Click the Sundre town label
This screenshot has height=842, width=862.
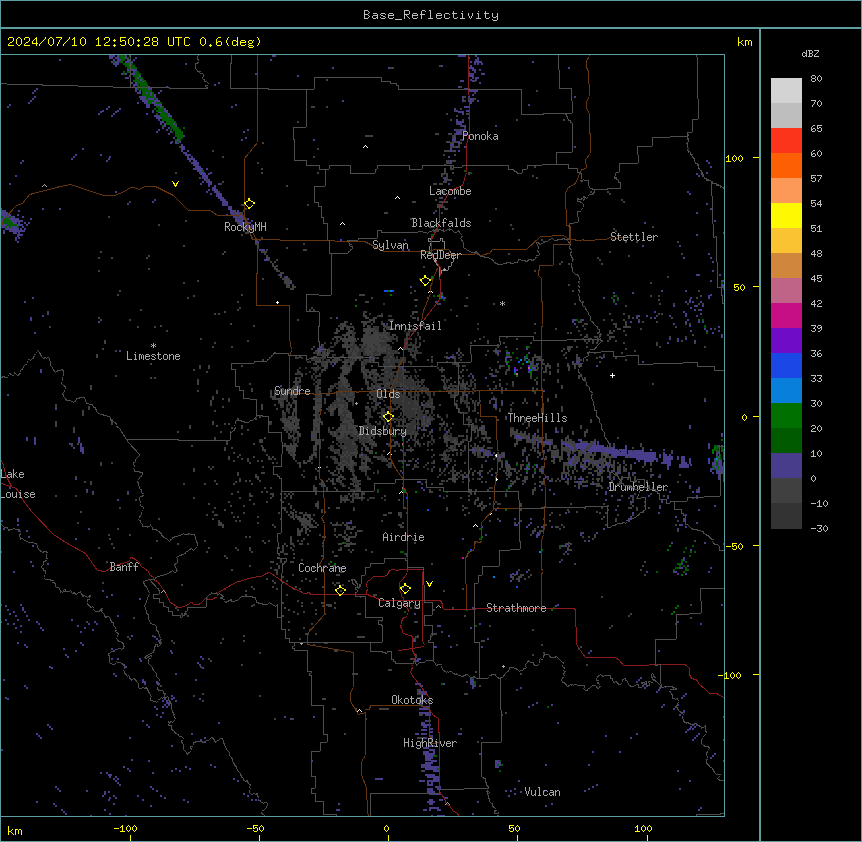click(292, 391)
